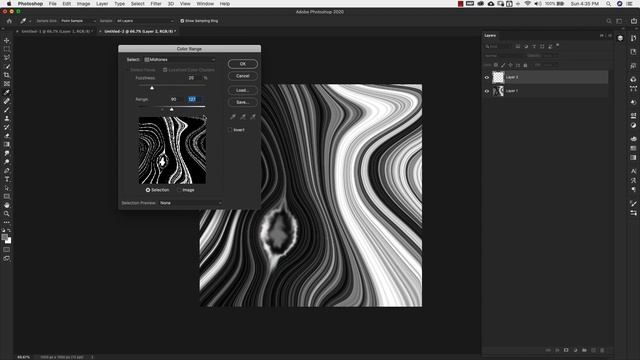Select the Eyedropper tool in left toolbar
This screenshot has width=640, height=360.
pyautogui.click(x=7, y=92)
